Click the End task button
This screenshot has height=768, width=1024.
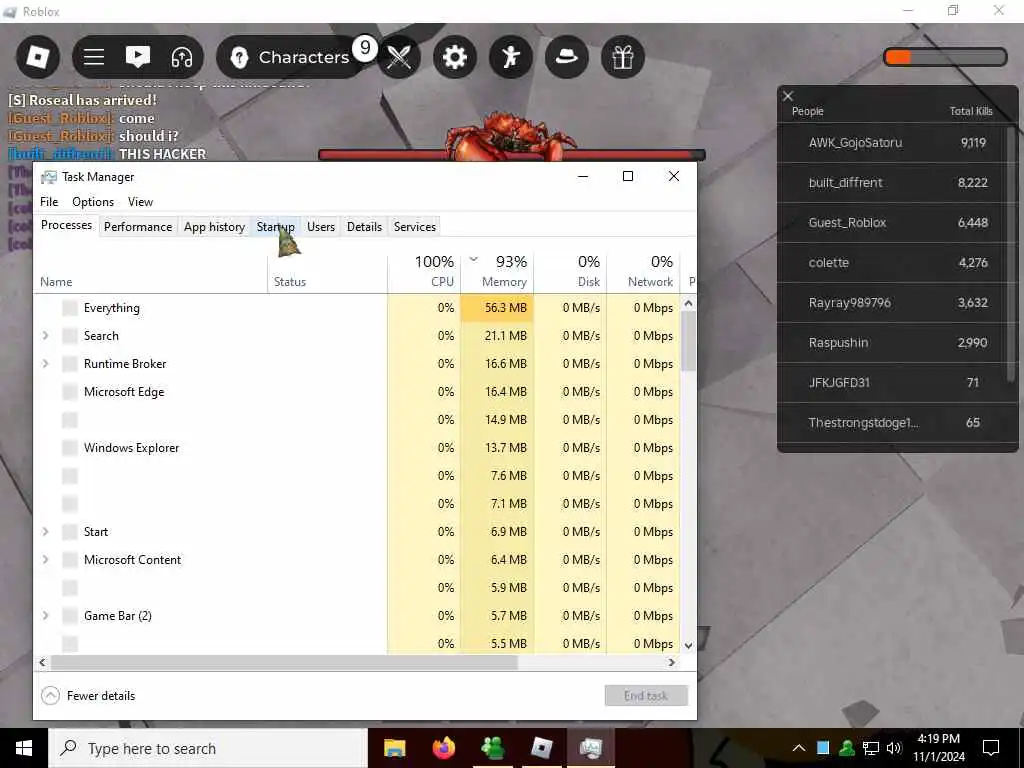coord(646,696)
